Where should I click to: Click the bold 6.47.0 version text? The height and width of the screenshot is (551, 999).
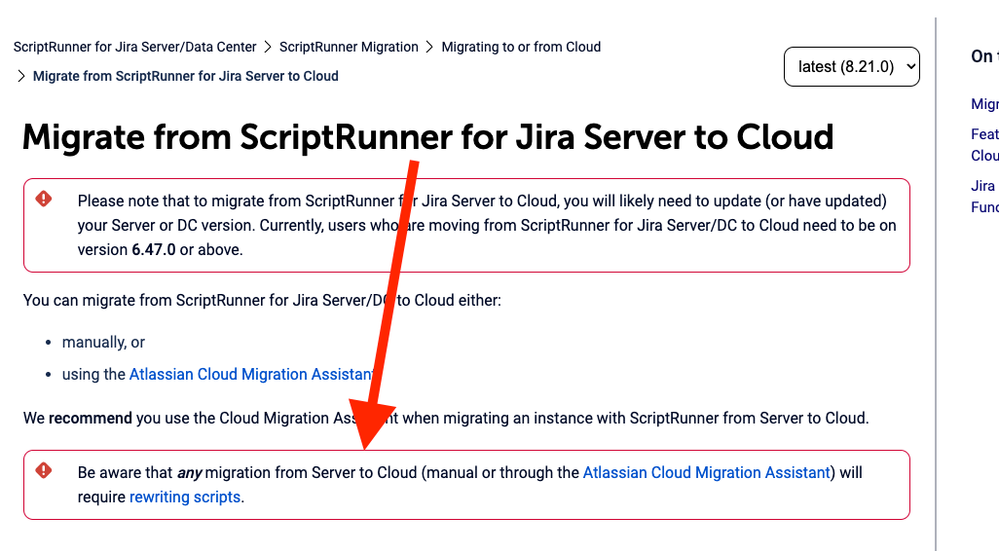click(154, 250)
